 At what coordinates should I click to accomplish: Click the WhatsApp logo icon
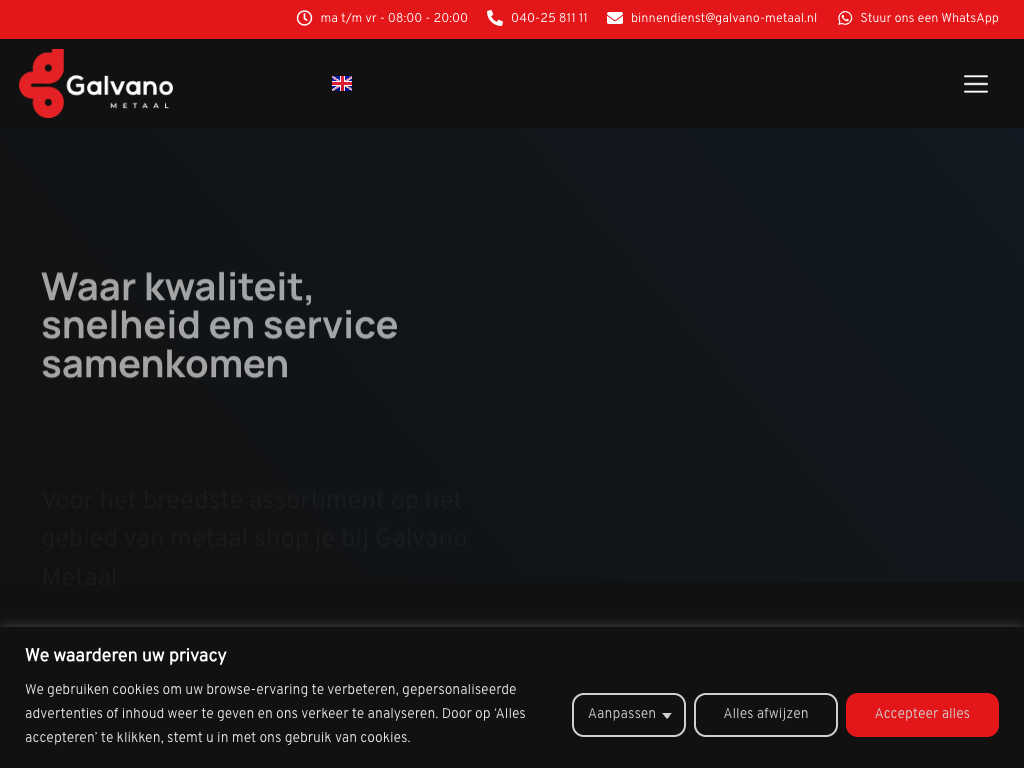[845, 18]
